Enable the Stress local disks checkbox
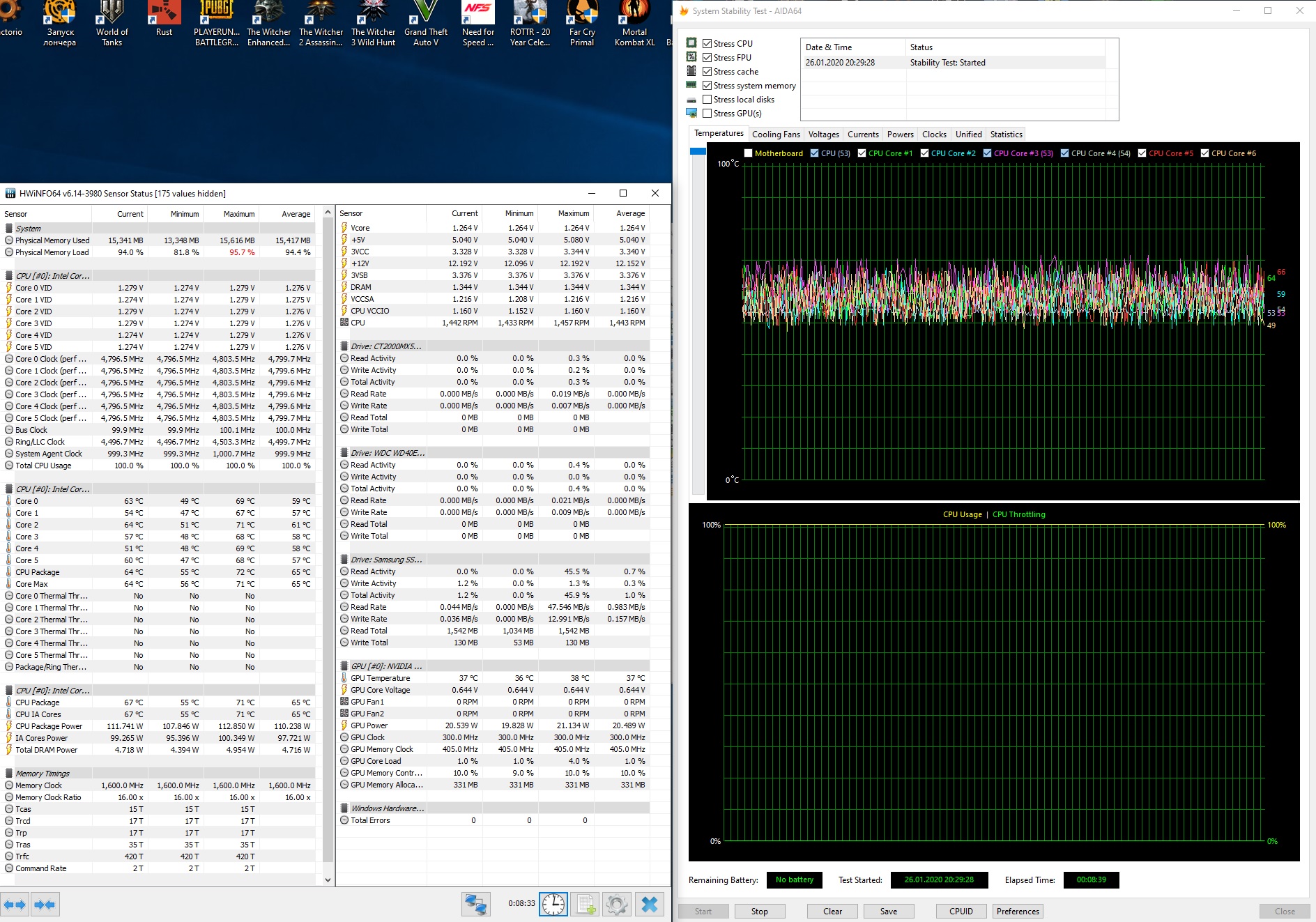 click(707, 100)
